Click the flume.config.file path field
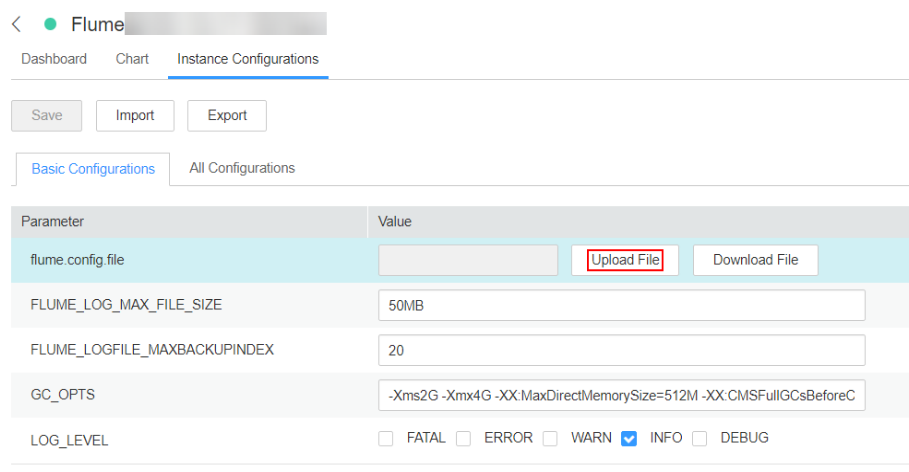This screenshot has height=472, width=909. [x=468, y=260]
